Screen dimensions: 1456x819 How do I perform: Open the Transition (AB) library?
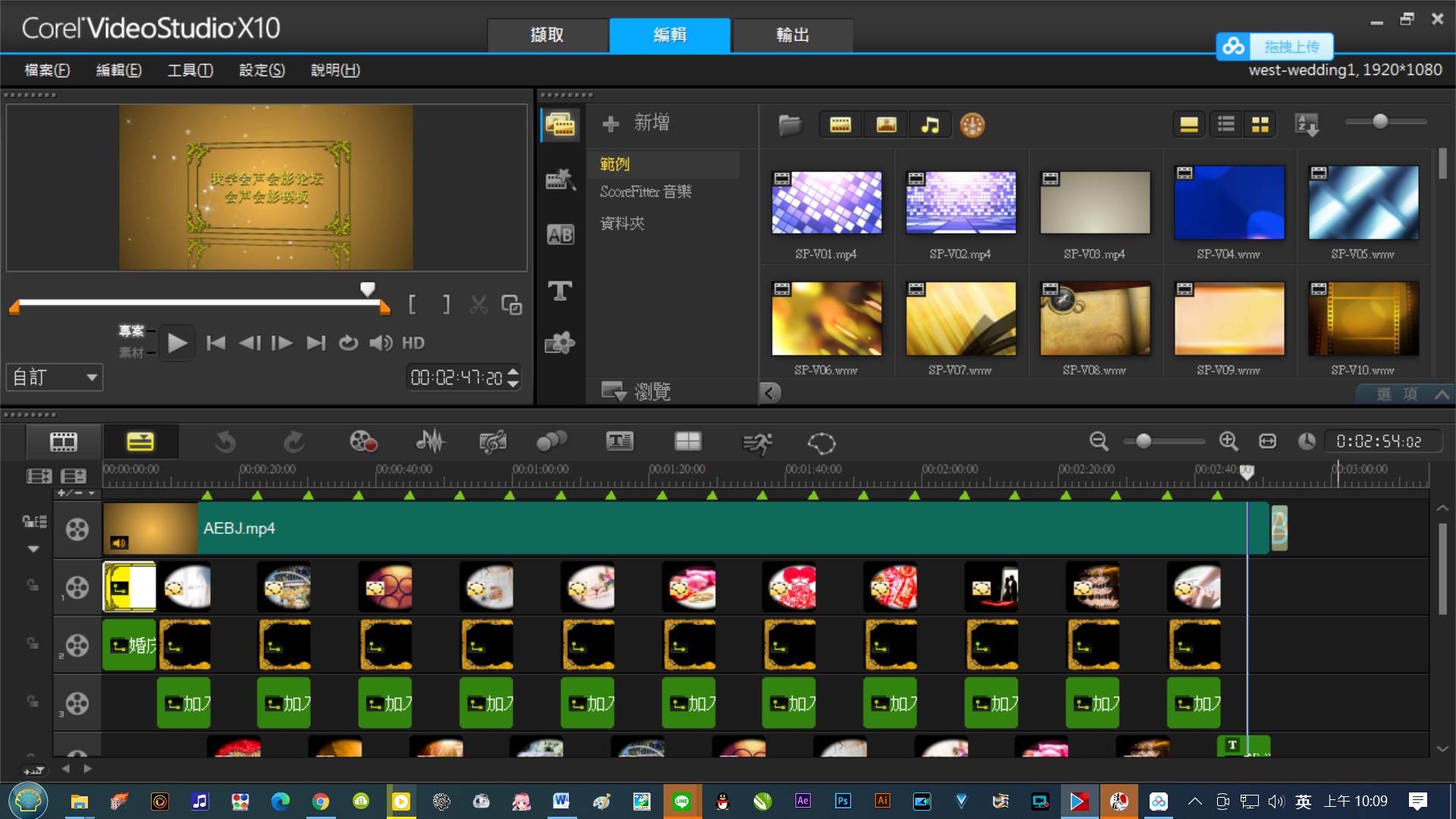click(560, 235)
